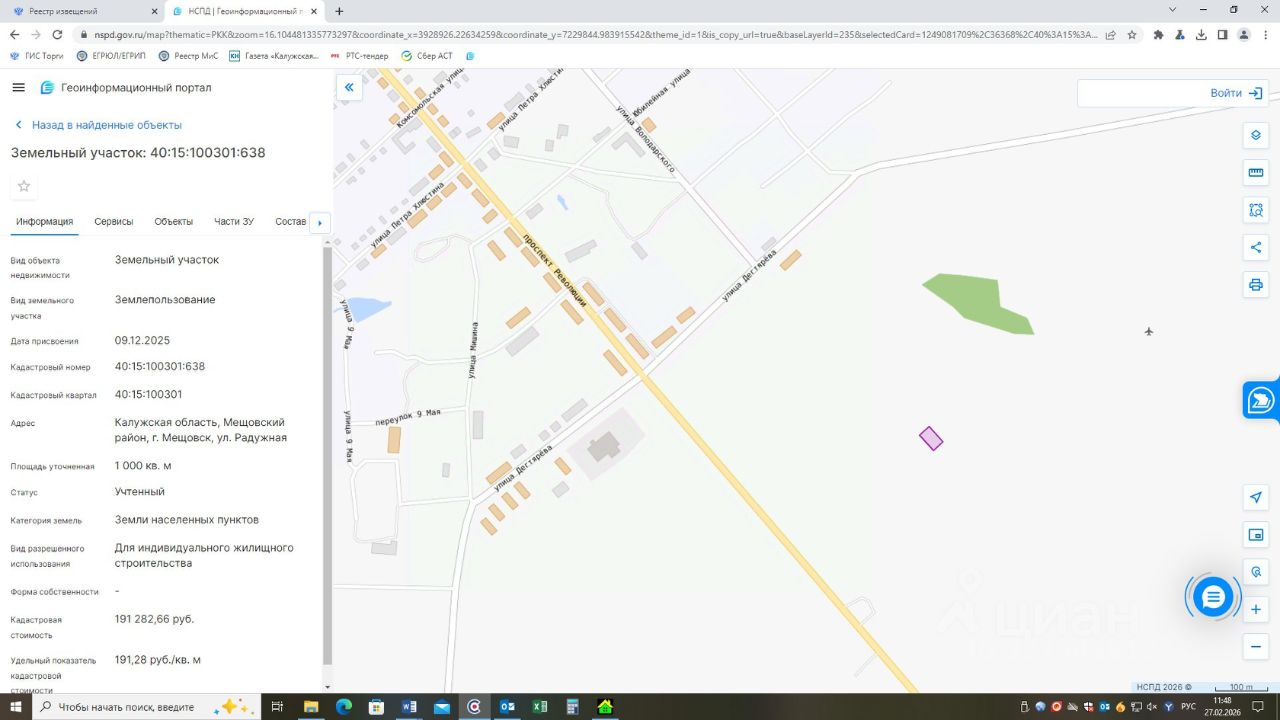The width and height of the screenshot is (1280, 720).
Task: Open the browser downloads icon
Action: pos(1201,34)
